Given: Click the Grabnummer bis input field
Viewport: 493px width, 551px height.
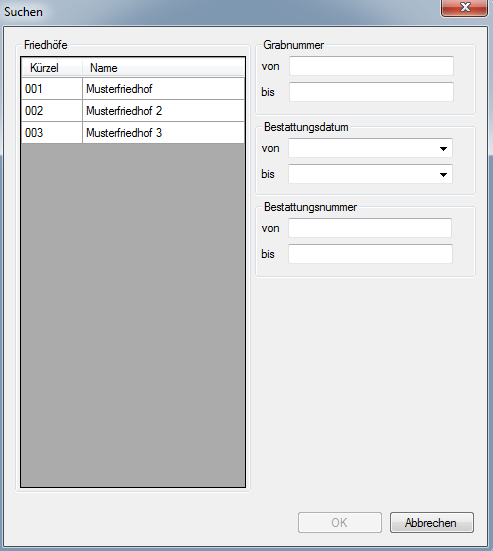Looking at the screenshot, I should point(371,92).
